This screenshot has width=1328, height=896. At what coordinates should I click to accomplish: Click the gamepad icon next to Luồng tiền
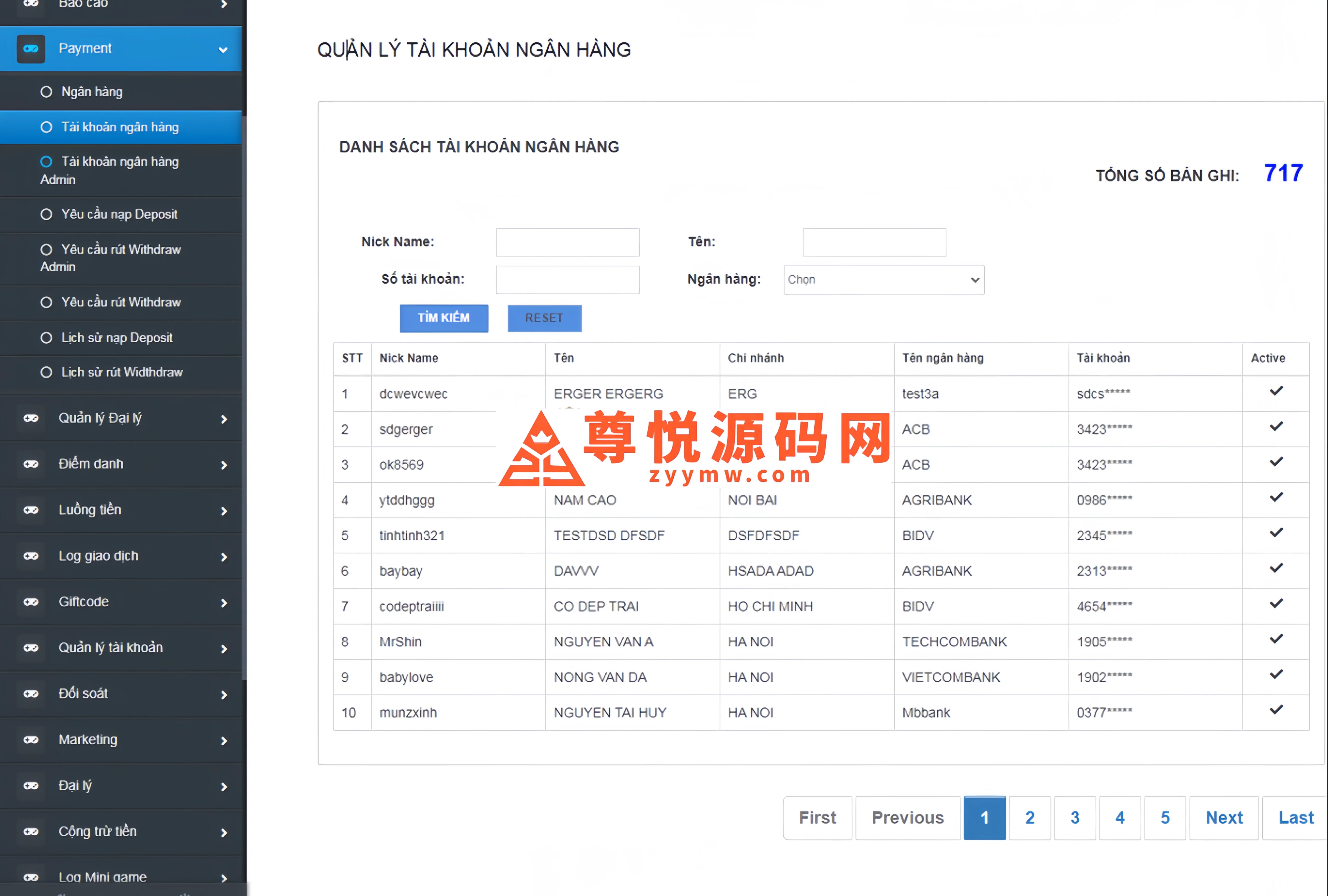click(x=31, y=509)
